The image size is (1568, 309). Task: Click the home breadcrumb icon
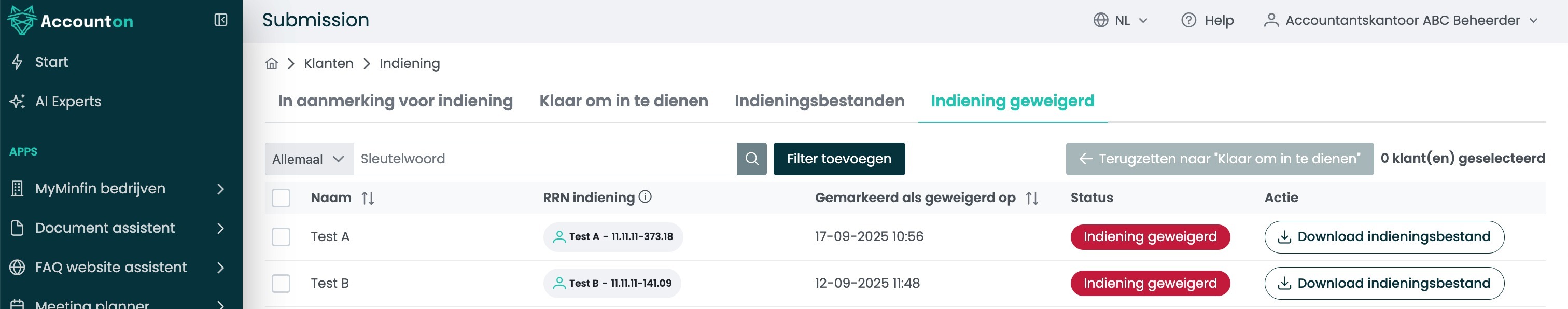click(x=272, y=63)
